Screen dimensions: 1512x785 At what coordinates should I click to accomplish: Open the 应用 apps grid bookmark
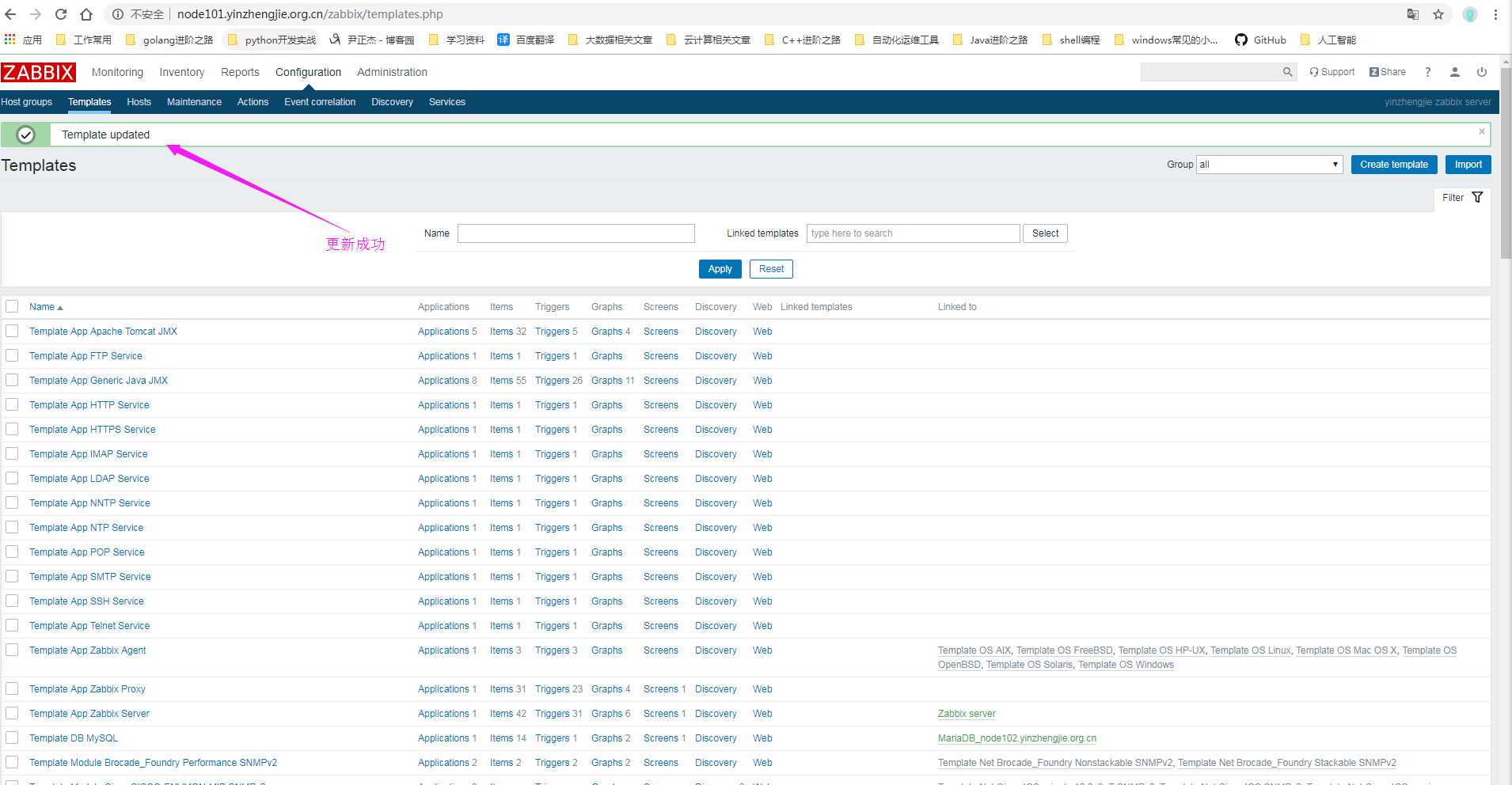[x=23, y=40]
